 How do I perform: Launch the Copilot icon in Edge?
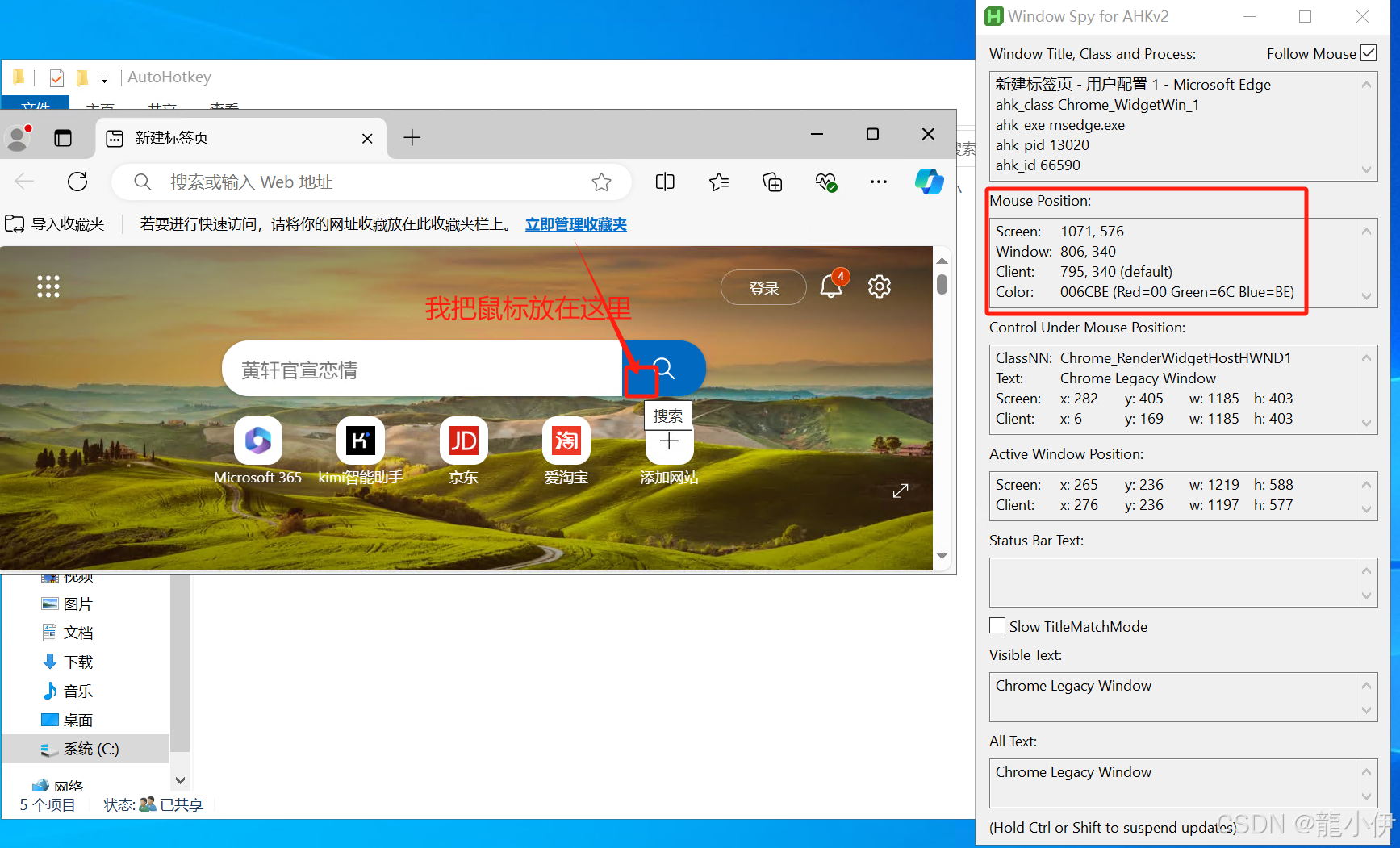(929, 182)
